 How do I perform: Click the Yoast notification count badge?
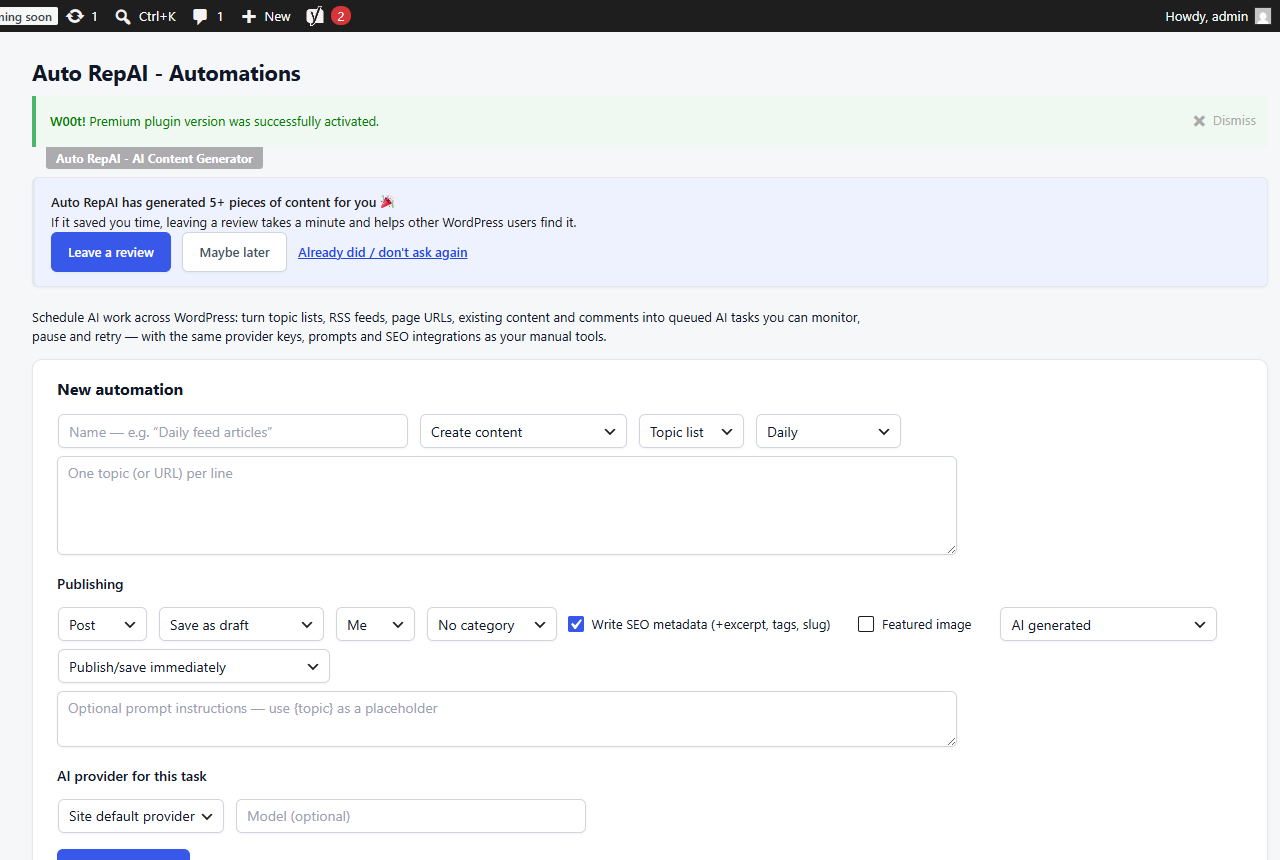point(341,16)
